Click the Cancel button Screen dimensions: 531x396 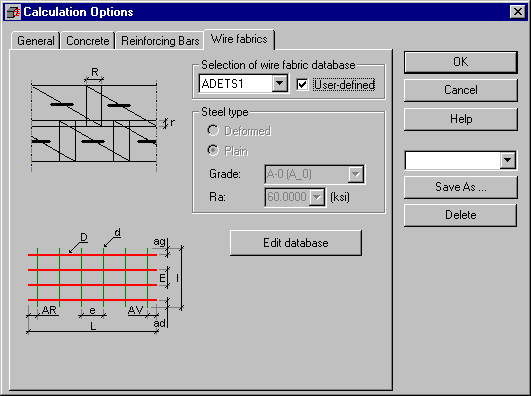[461, 90]
